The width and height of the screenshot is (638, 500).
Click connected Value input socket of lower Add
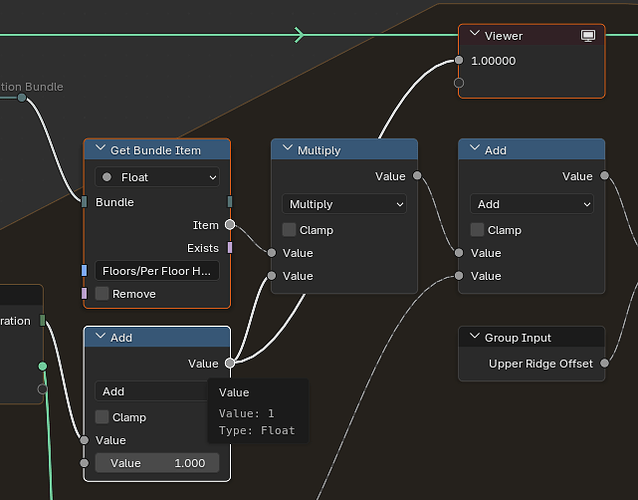coord(84,440)
